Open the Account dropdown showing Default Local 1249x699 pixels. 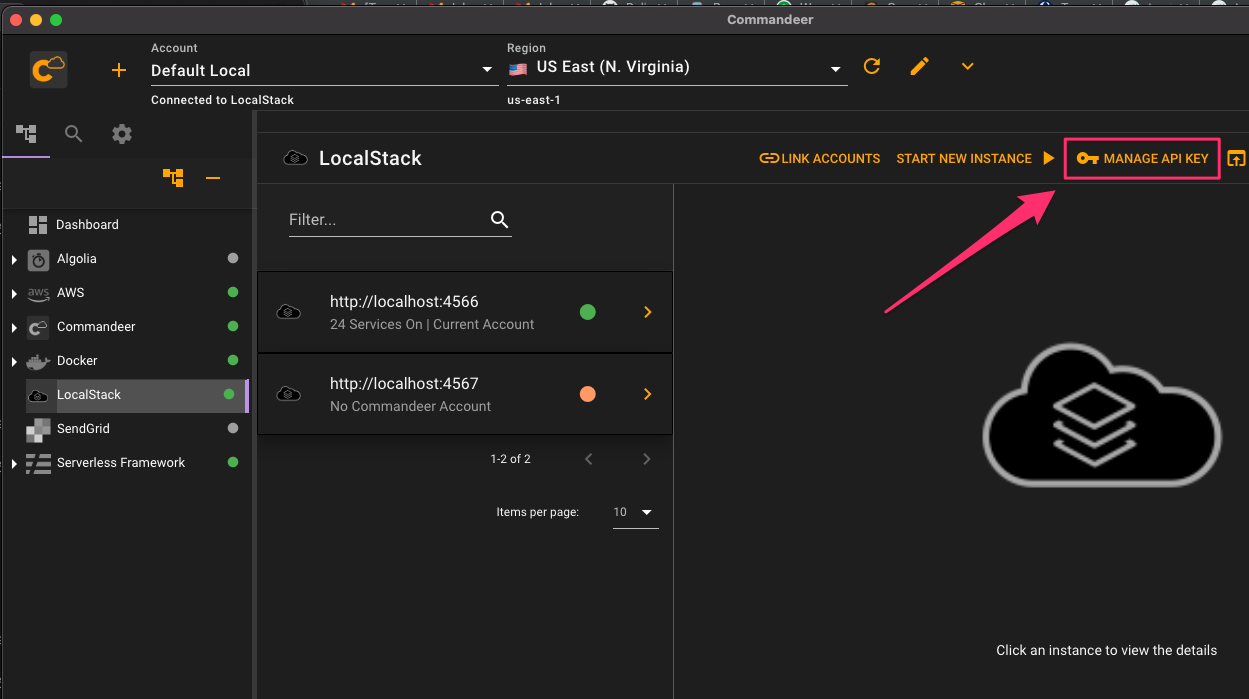pyautogui.click(x=324, y=70)
